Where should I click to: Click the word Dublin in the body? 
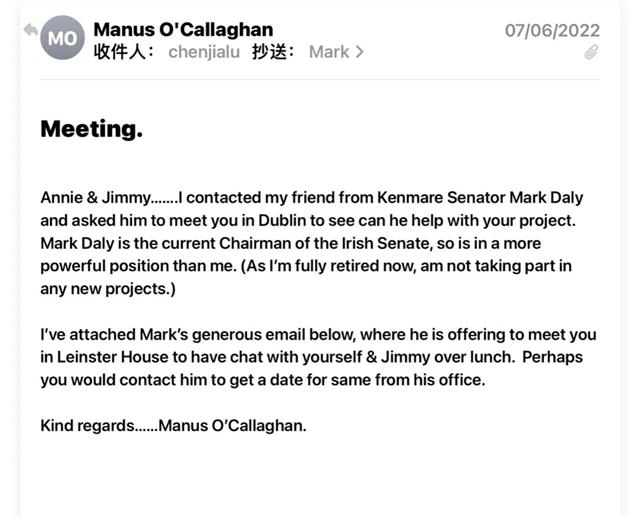point(282,220)
